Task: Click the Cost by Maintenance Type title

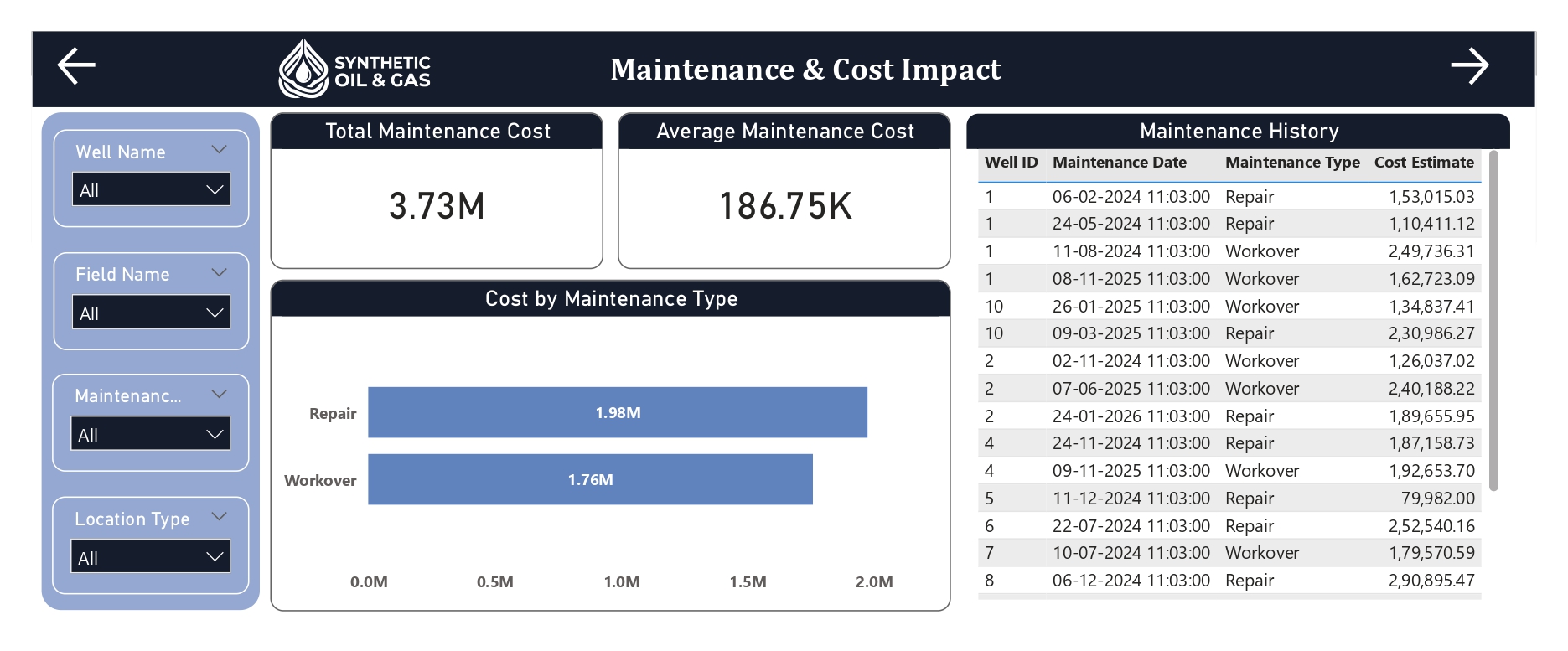Action: pos(611,299)
